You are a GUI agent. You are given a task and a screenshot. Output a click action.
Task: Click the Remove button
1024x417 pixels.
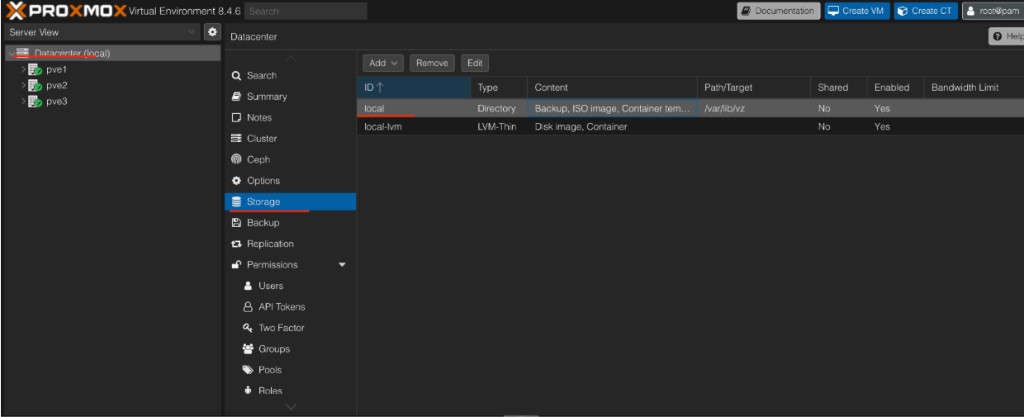pos(432,63)
